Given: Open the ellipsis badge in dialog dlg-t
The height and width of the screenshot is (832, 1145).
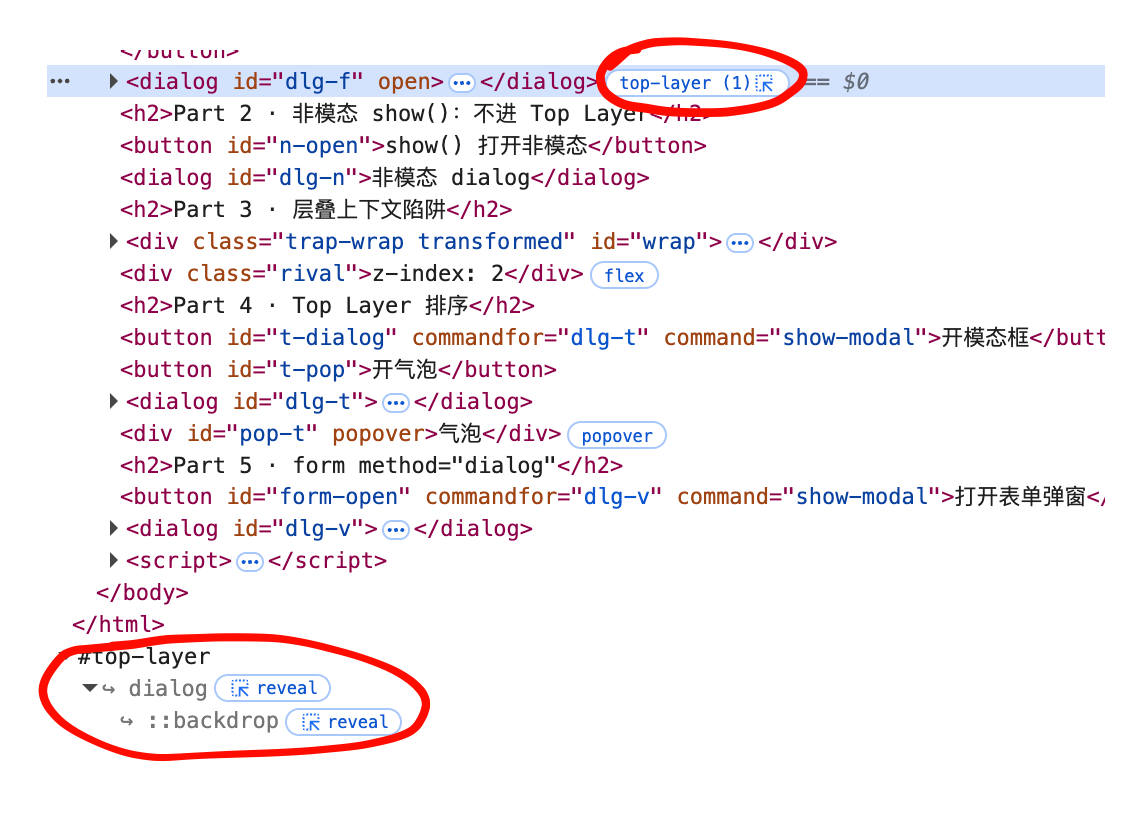Looking at the screenshot, I should [396, 402].
